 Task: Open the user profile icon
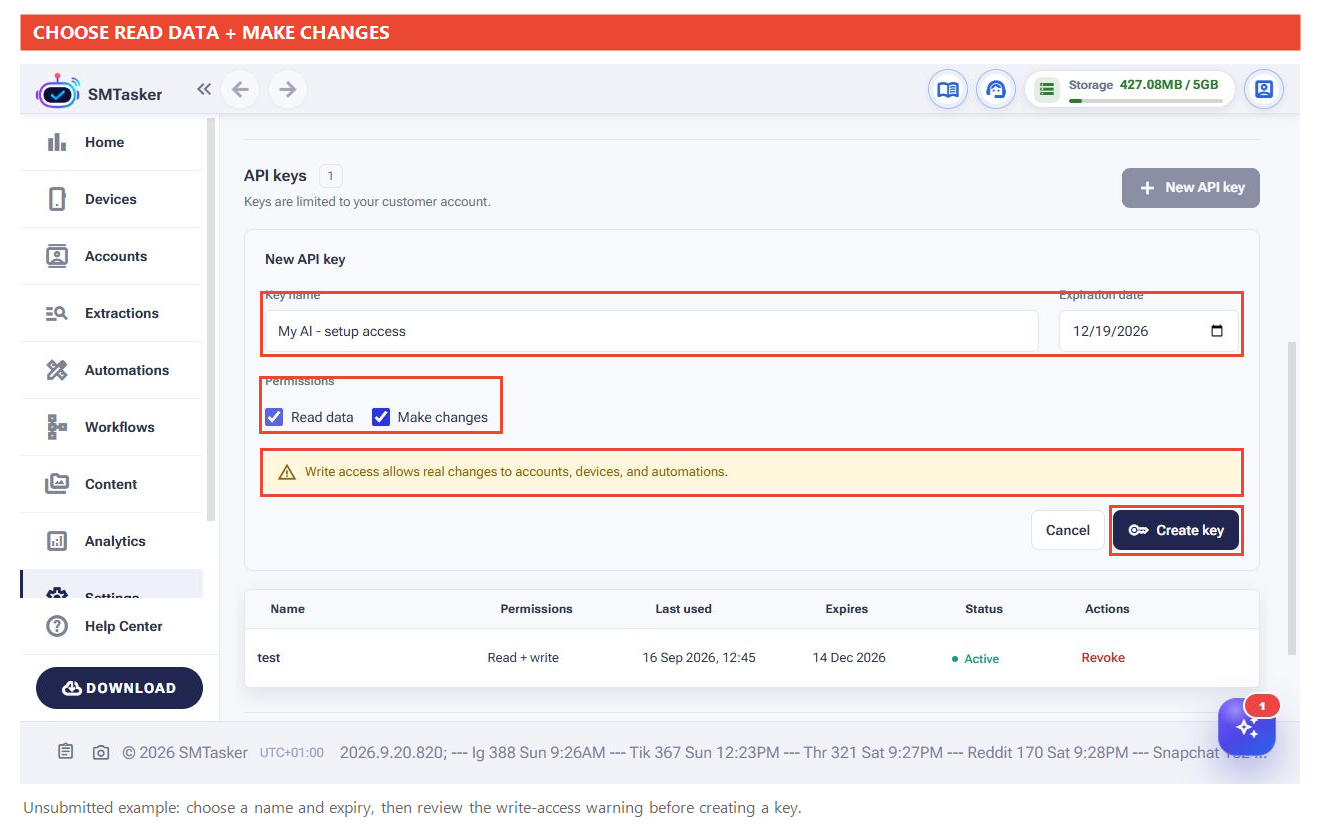1264,90
